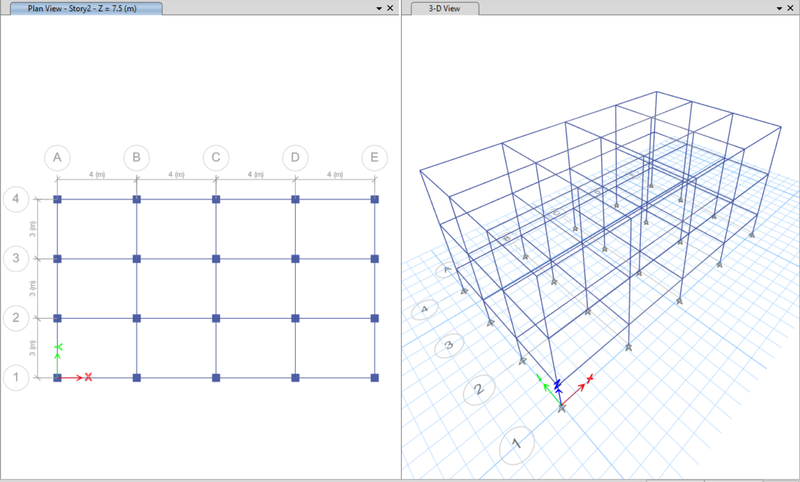This screenshot has height=482, width=800.
Task: Select the column at grid E-1
Action: tap(374, 378)
